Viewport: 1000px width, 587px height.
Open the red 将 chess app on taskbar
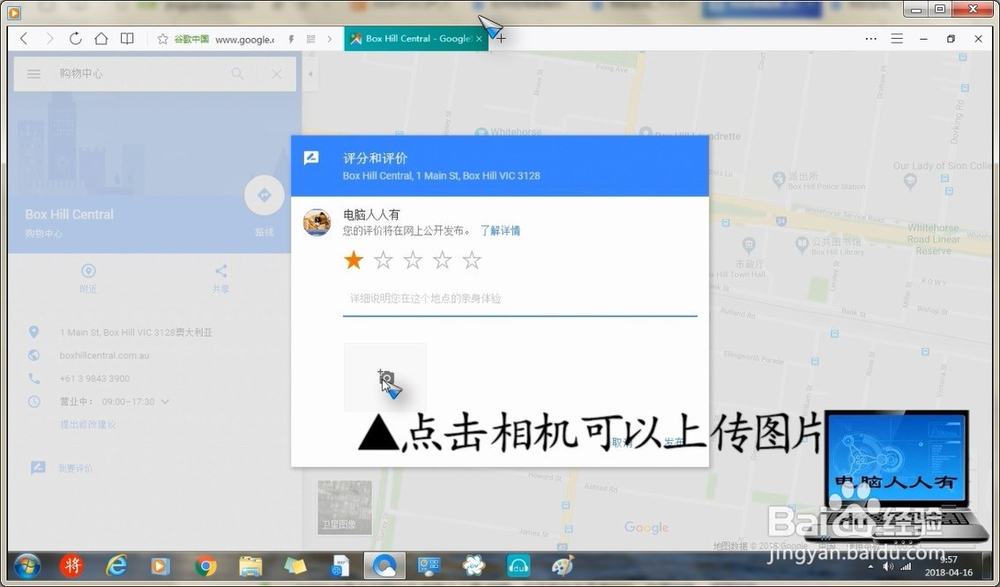(x=71, y=566)
